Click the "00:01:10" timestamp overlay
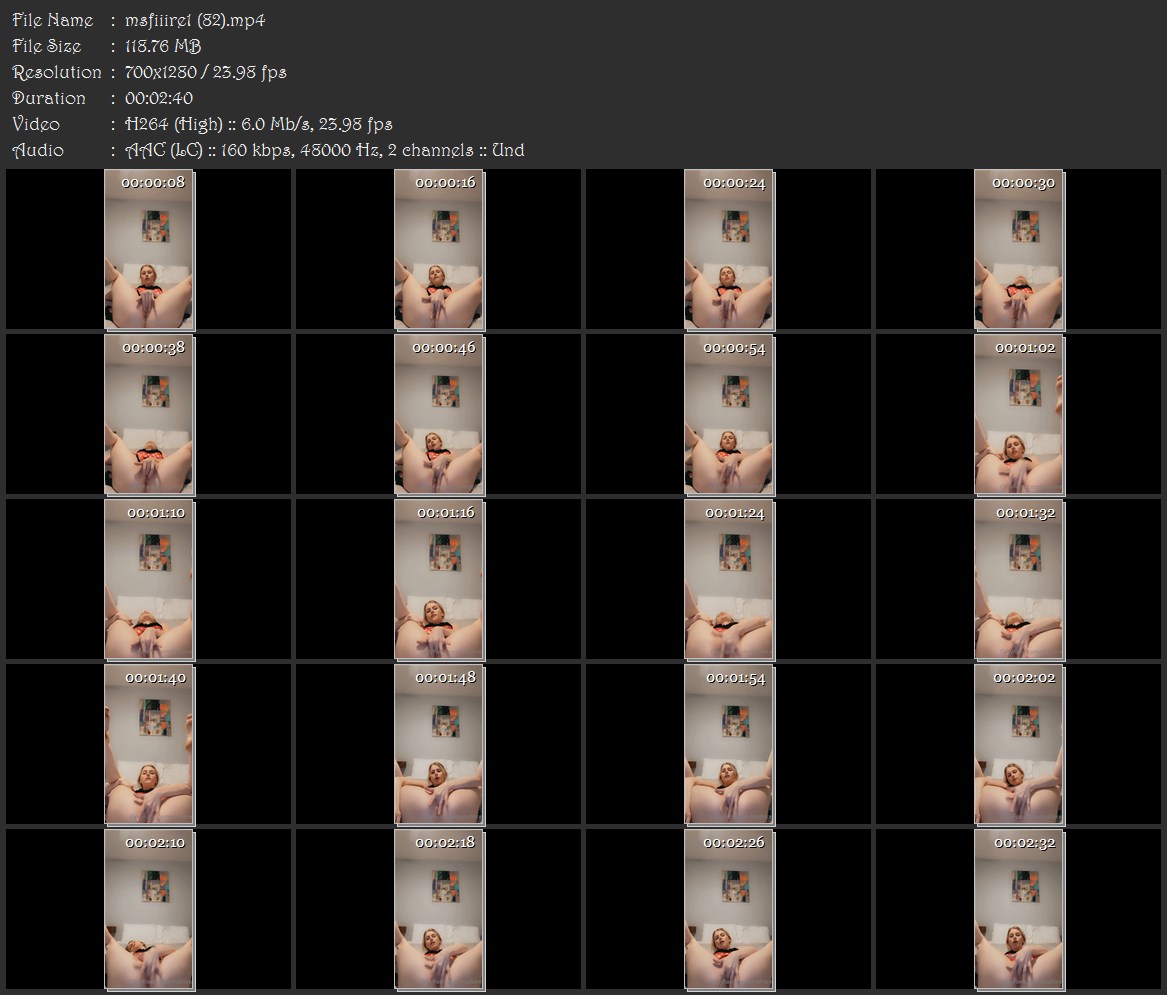The image size is (1167, 995). click(156, 513)
